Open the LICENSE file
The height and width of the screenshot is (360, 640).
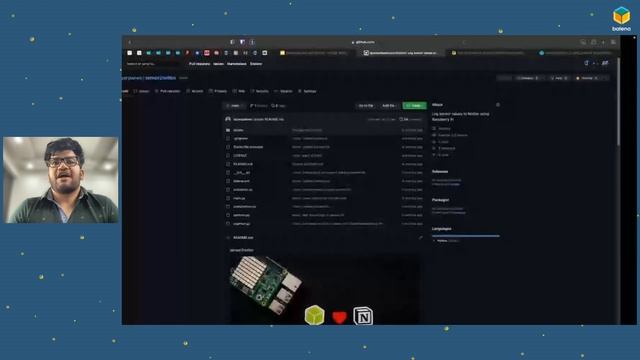click(x=240, y=156)
